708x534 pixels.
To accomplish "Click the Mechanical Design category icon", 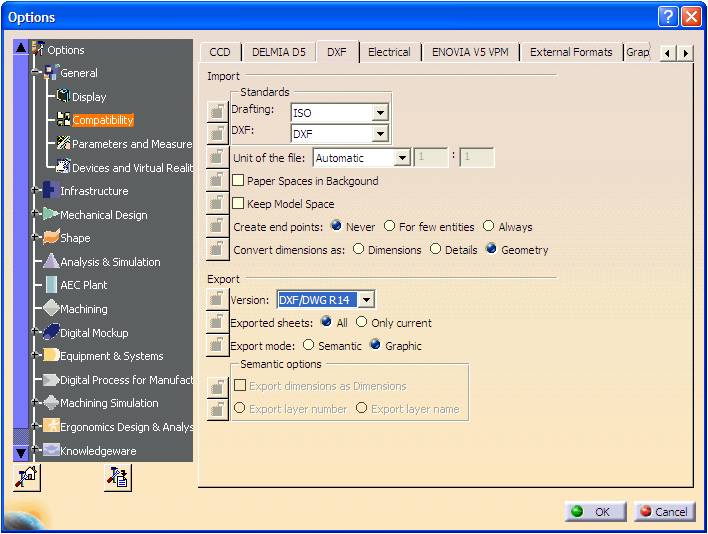I will point(51,214).
